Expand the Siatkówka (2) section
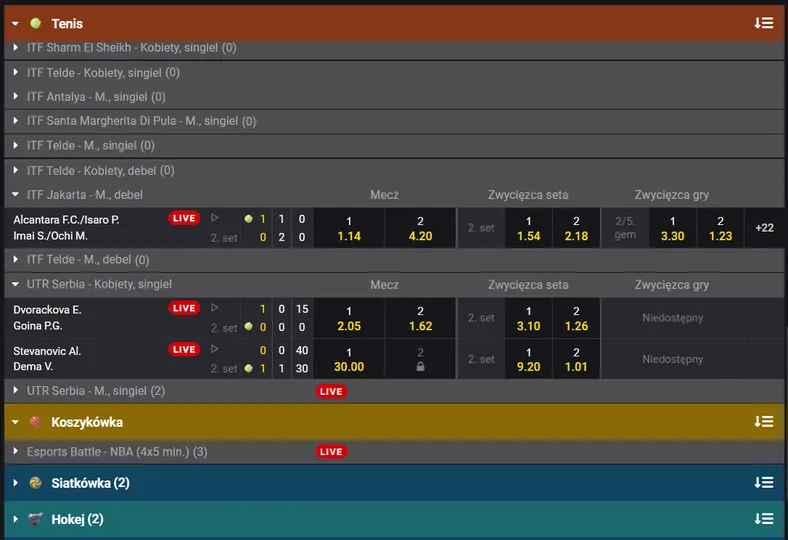 click(x=16, y=483)
